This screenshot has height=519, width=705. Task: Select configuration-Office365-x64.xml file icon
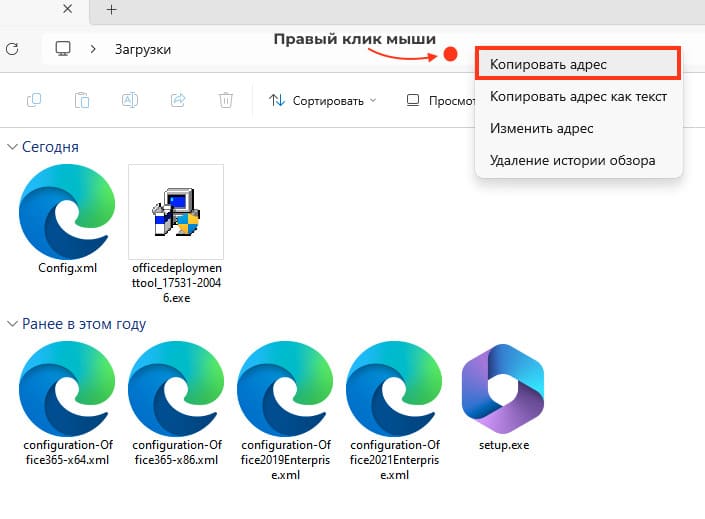pos(67,389)
